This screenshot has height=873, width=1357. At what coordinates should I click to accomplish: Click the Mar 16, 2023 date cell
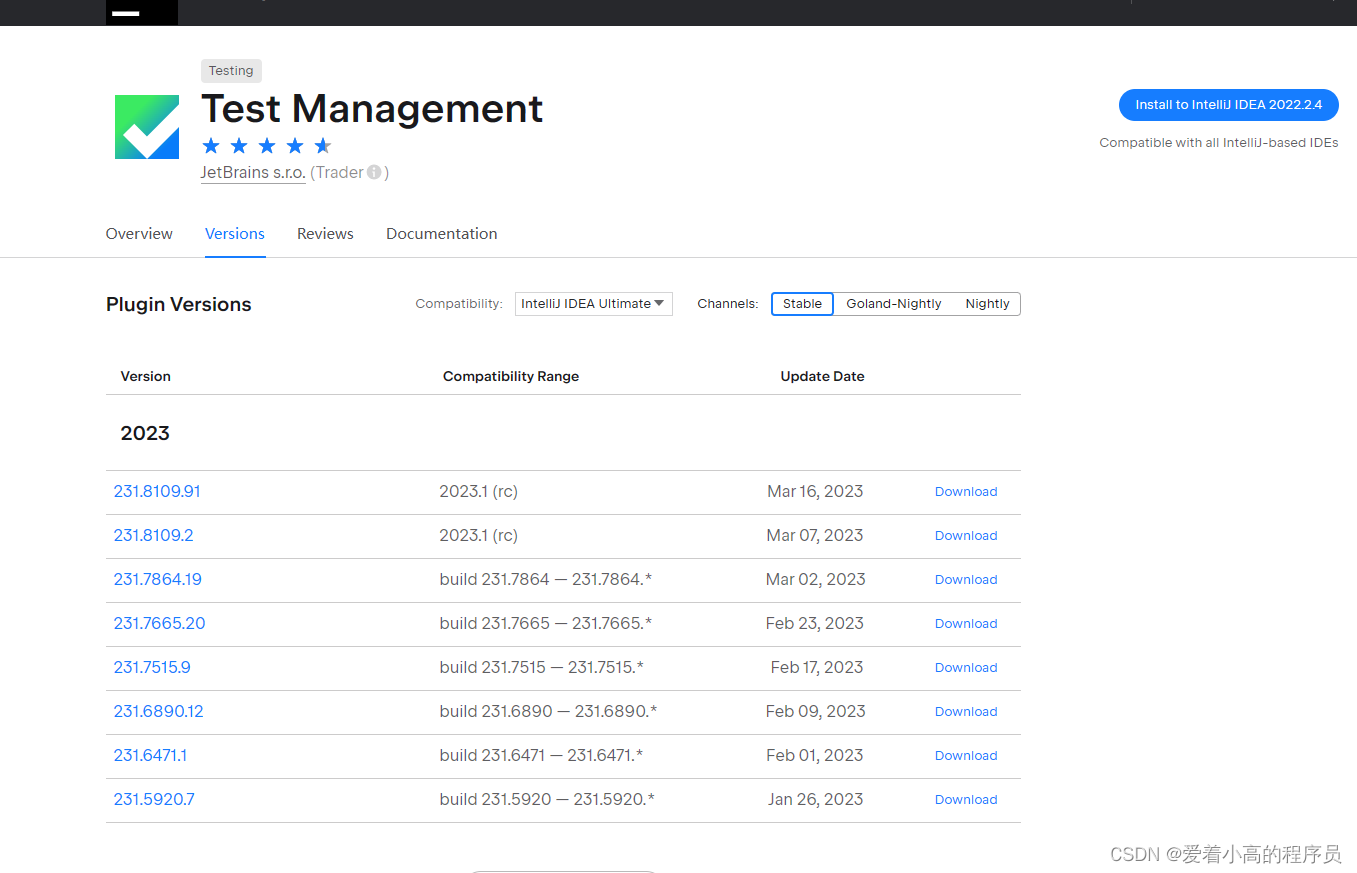815,492
